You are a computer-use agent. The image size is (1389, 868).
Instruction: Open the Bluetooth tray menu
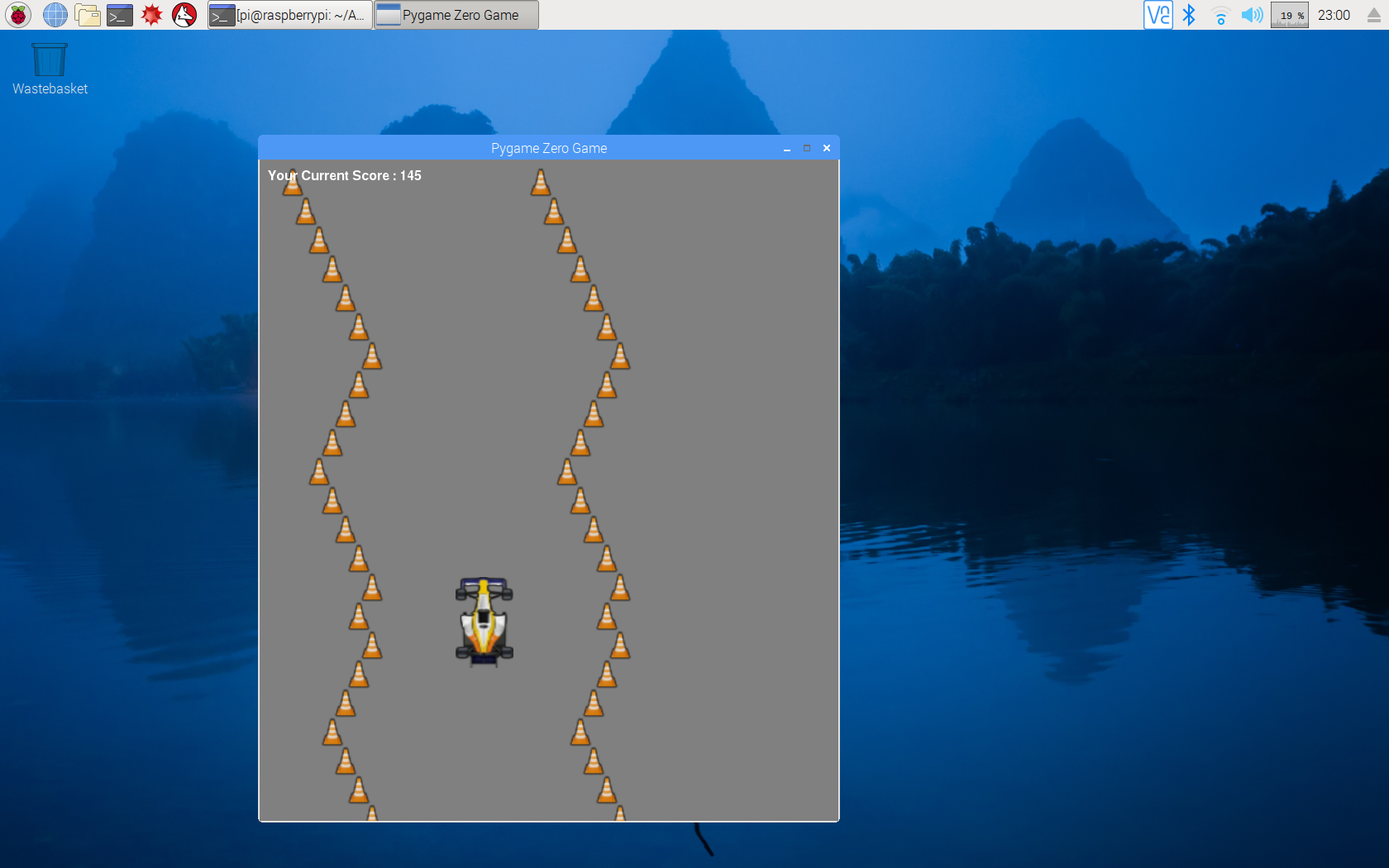coord(1191,14)
